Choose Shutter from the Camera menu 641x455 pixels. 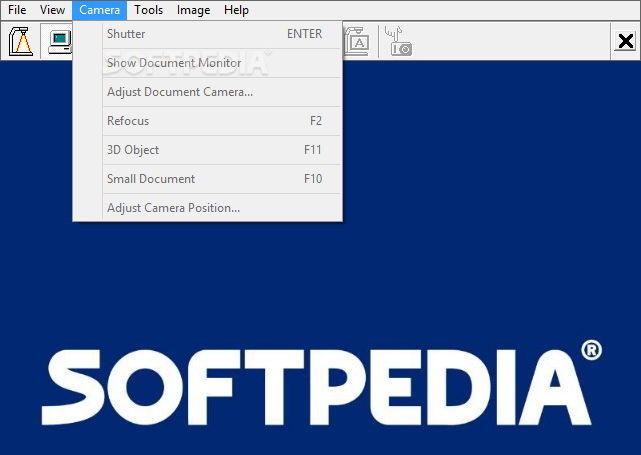pos(208,34)
